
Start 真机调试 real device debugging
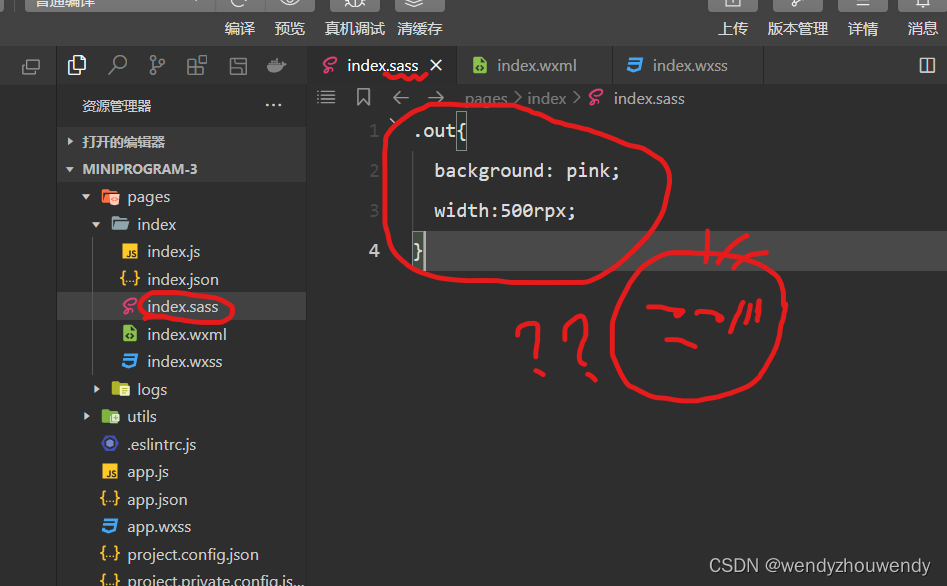tap(352, 28)
